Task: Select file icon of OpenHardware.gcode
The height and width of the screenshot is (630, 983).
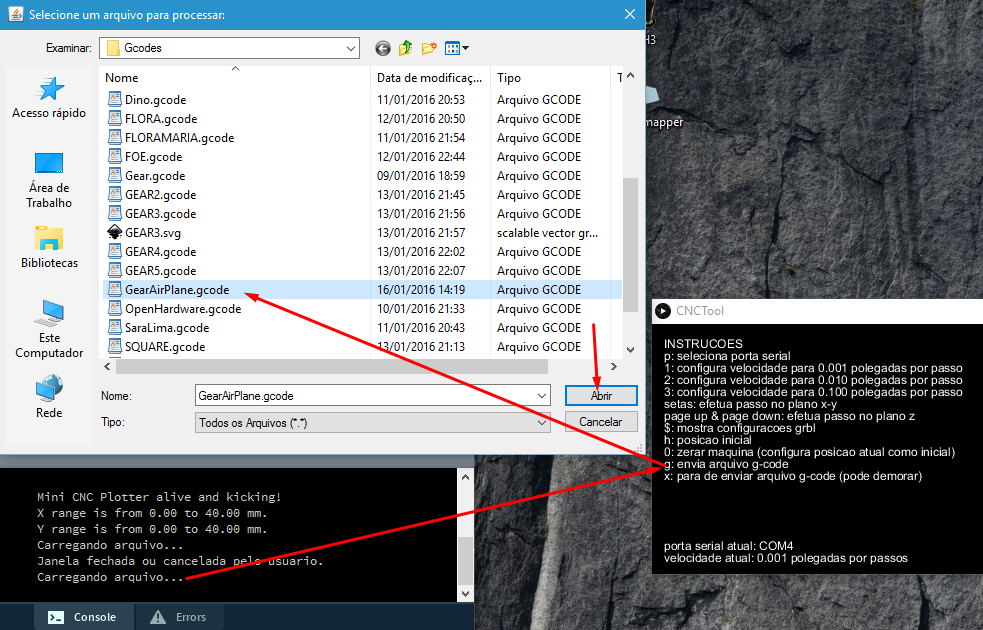Action: click(114, 308)
